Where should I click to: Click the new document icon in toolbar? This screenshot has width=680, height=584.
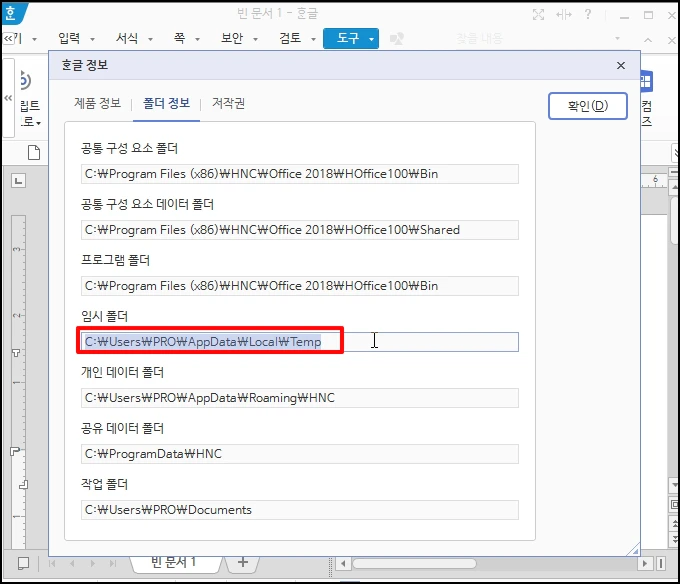coord(34,153)
